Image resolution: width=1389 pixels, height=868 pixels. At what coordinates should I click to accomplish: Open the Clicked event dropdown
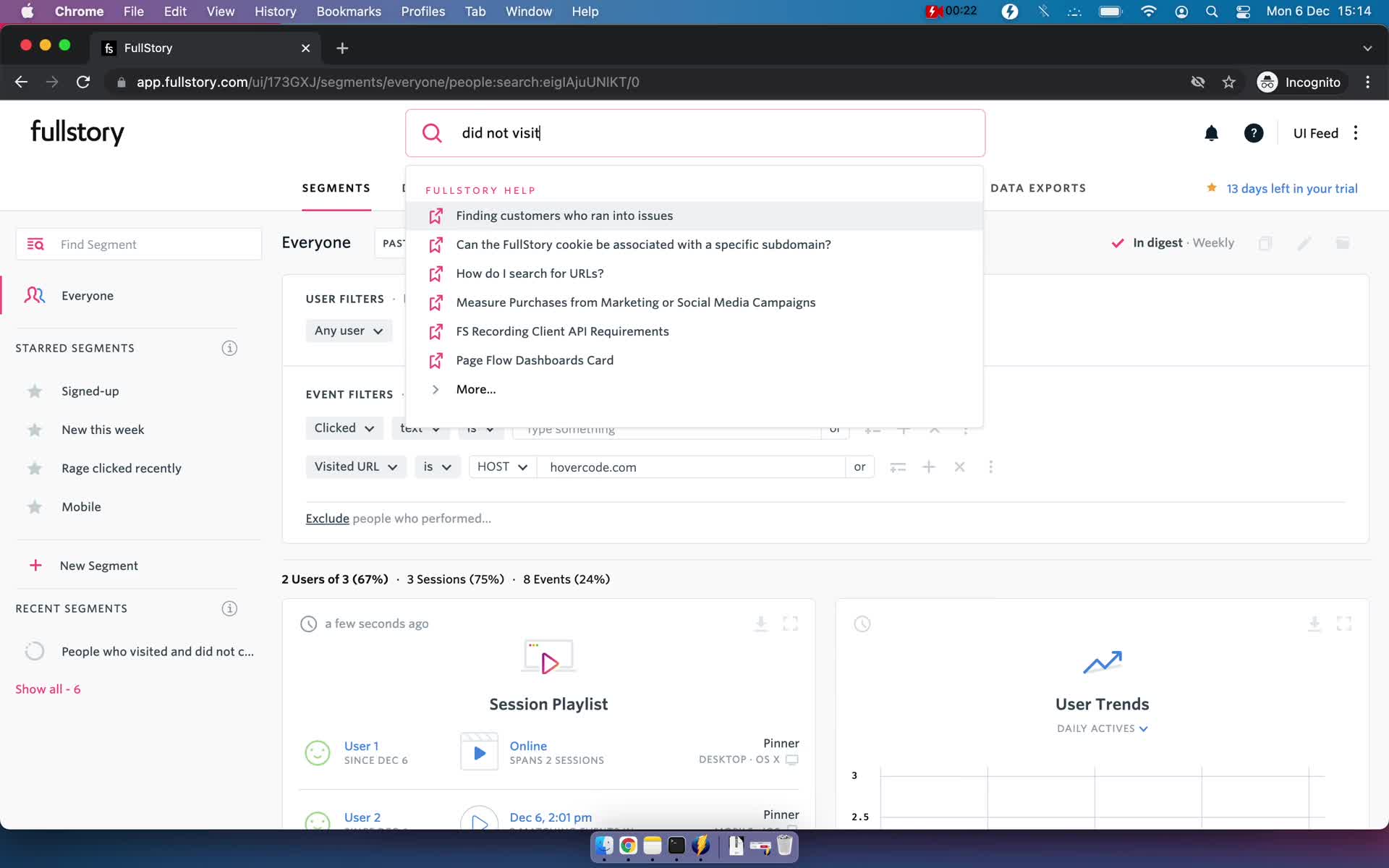tap(344, 428)
